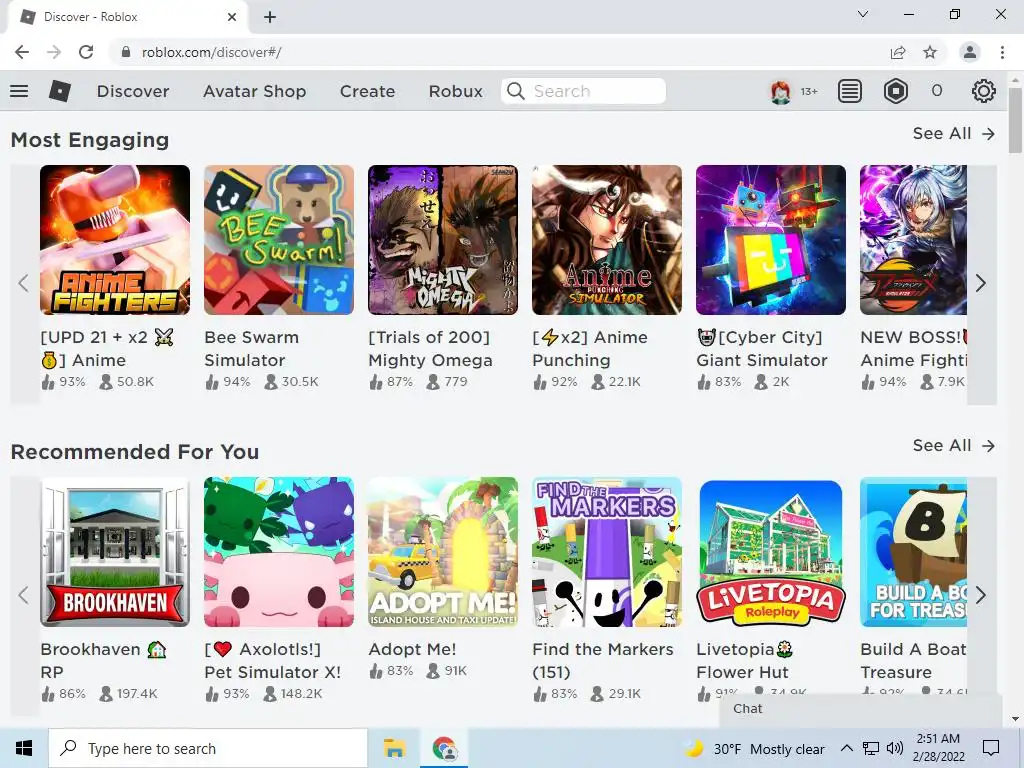Open the Robux nav item
This screenshot has width=1024, height=768.
456,91
